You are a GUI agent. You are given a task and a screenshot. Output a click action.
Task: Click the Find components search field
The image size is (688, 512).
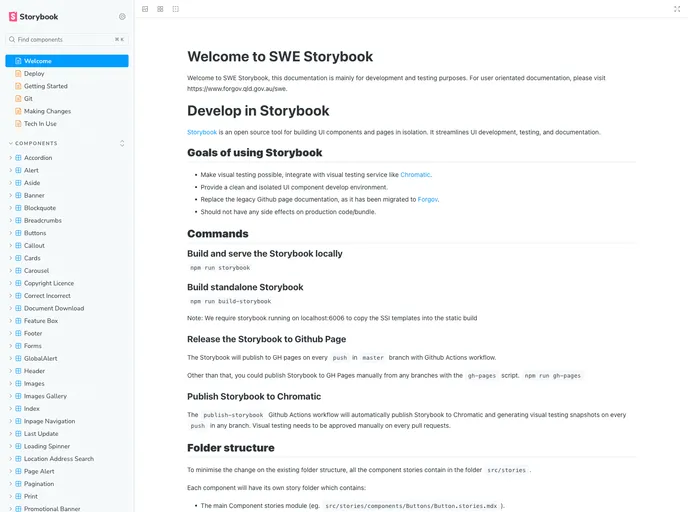click(67, 39)
